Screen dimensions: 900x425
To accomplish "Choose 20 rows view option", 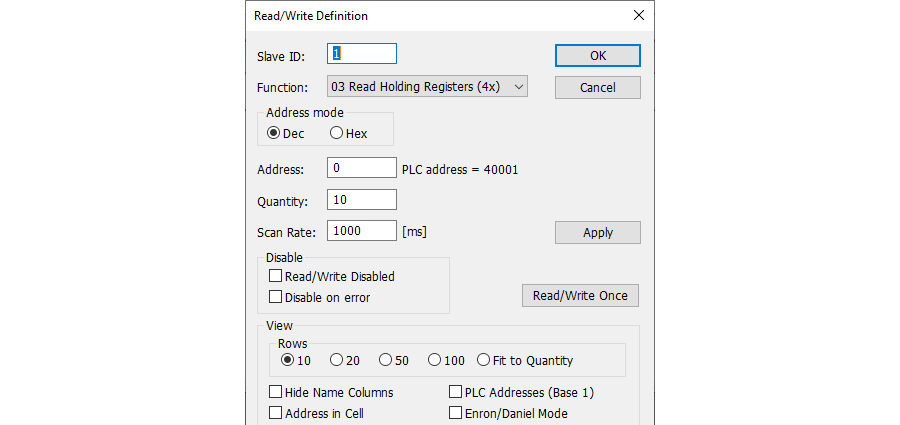I will click(x=345, y=361).
